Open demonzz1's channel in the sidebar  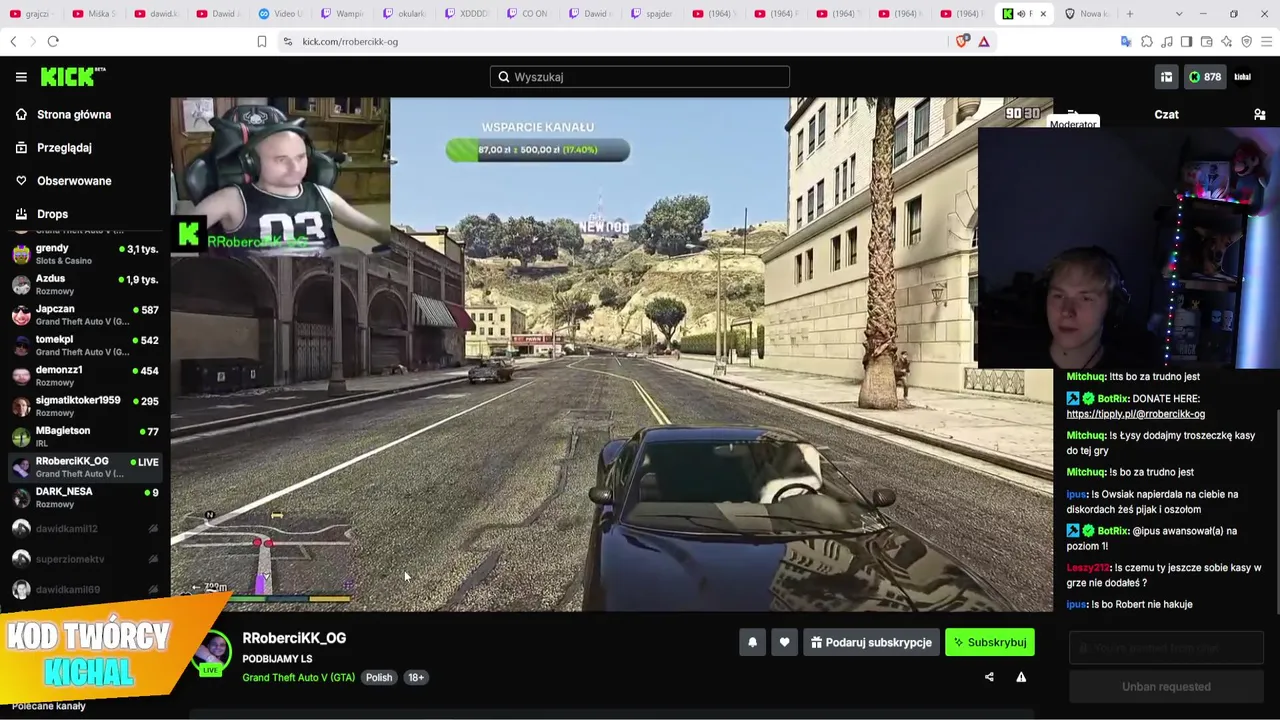85,376
